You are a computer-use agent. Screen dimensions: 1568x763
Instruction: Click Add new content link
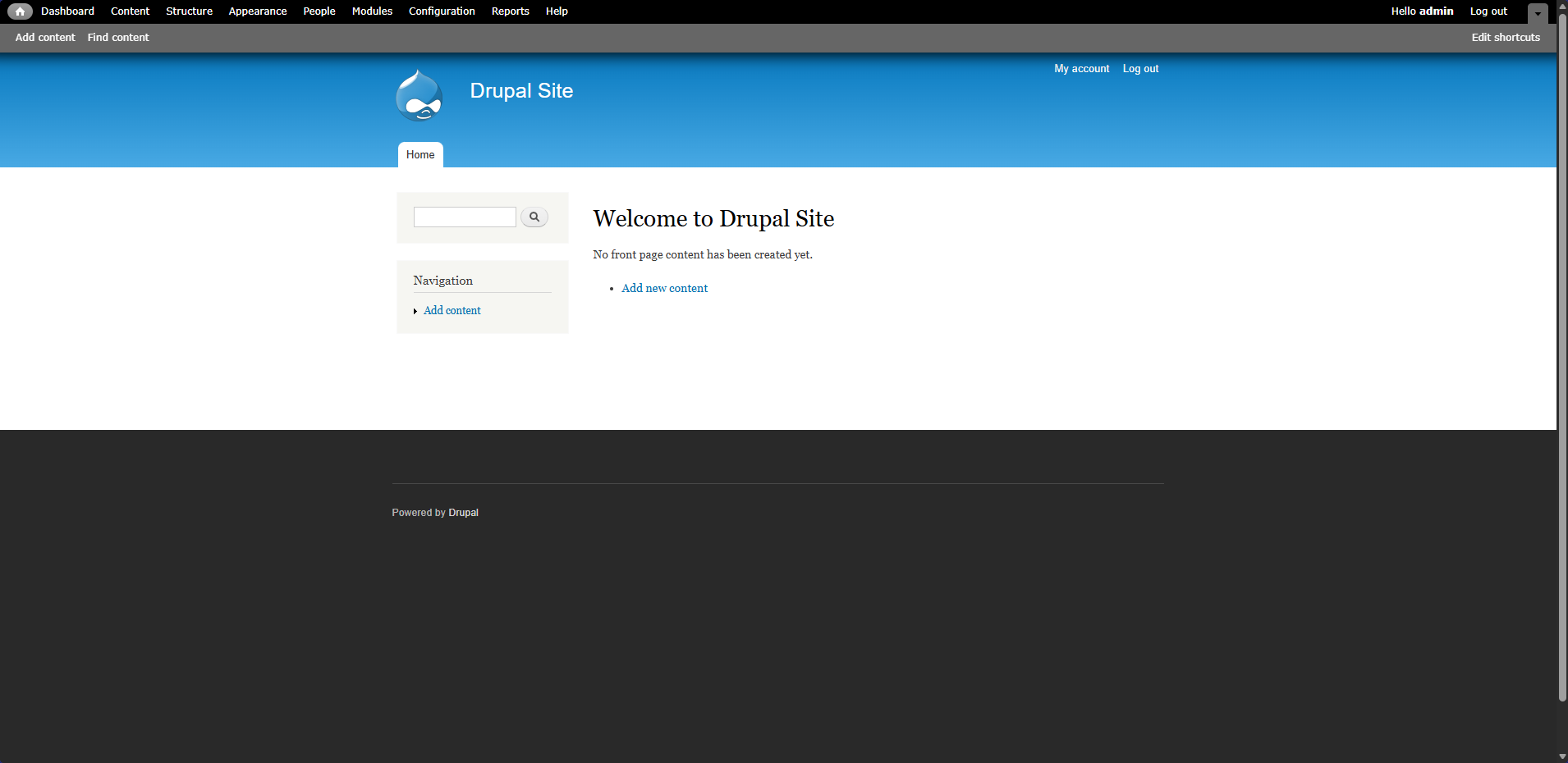click(664, 289)
